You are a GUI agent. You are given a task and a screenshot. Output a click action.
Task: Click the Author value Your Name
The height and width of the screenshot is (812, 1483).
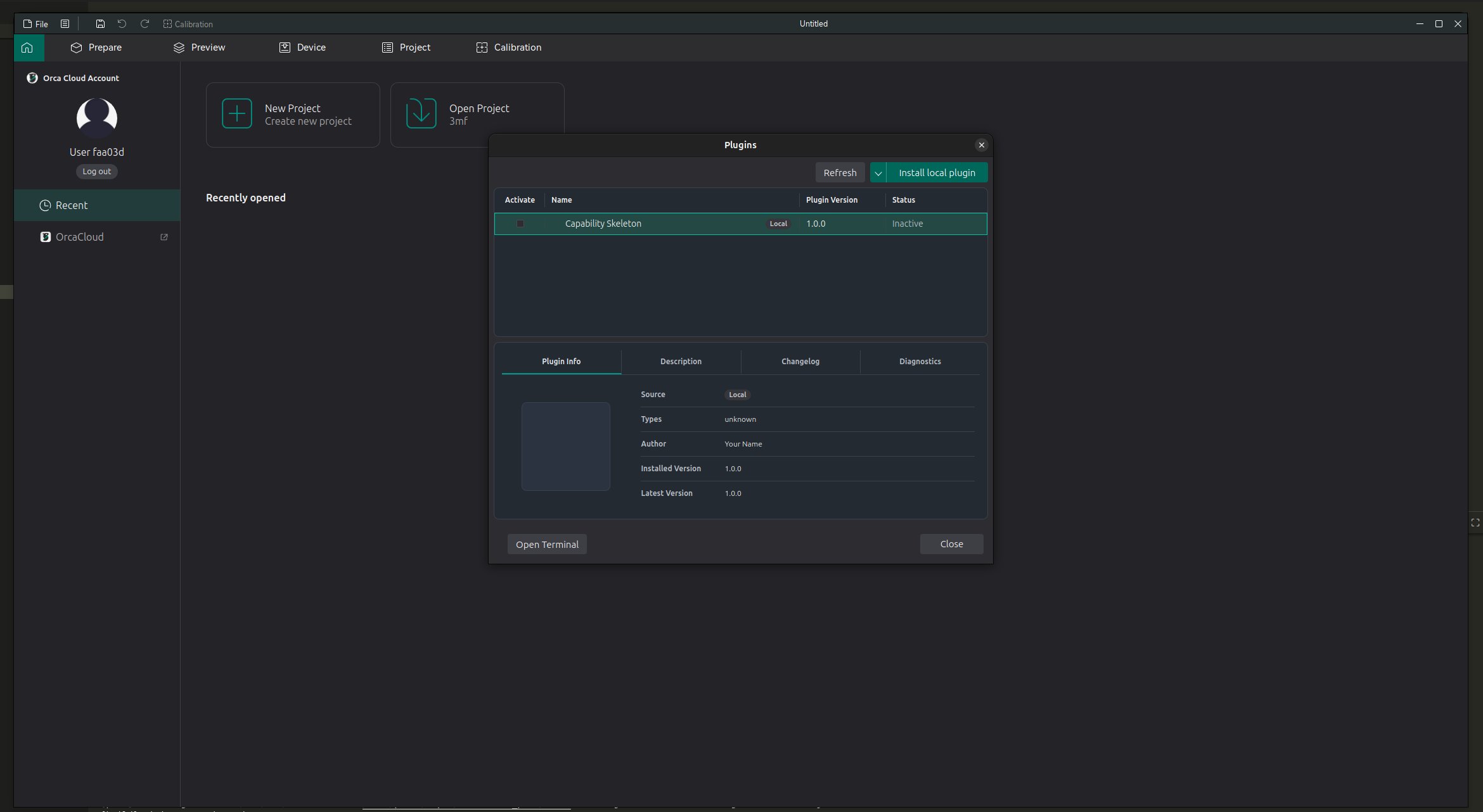743,444
